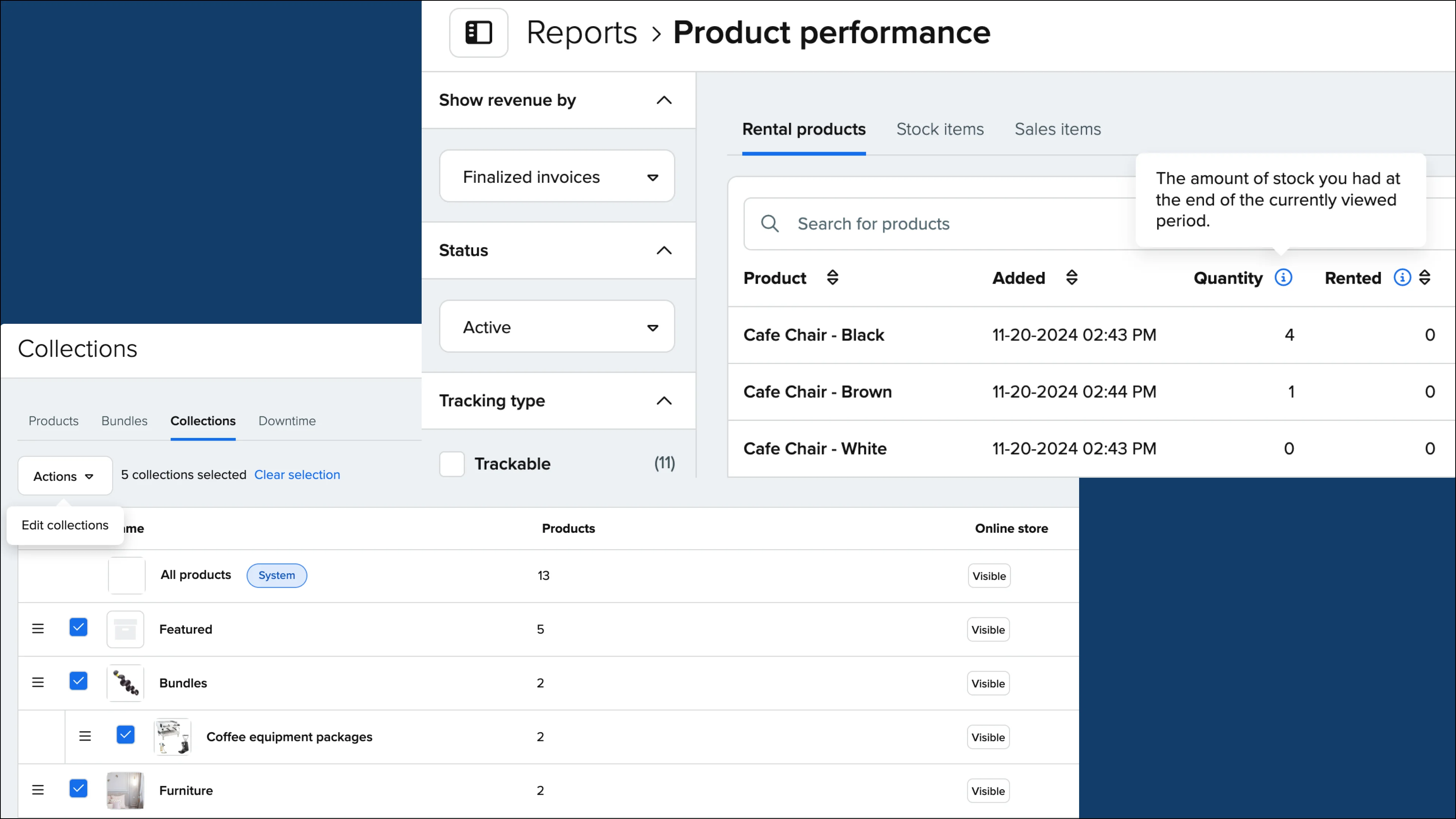Uncheck Coffee equipment packages checkbox
Image resolution: width=1456 pixels, height=819 pixels.
(x=126, y=735)
